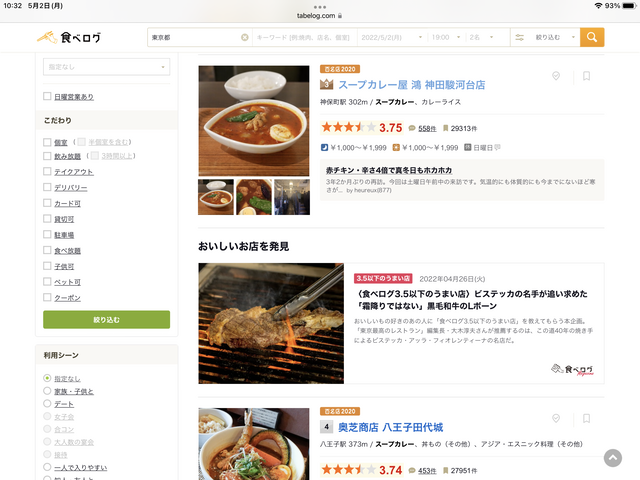The height and width of the screenshot is (480, 640).
Task: Open the filter sliders icon
Action: pos(519,37)
